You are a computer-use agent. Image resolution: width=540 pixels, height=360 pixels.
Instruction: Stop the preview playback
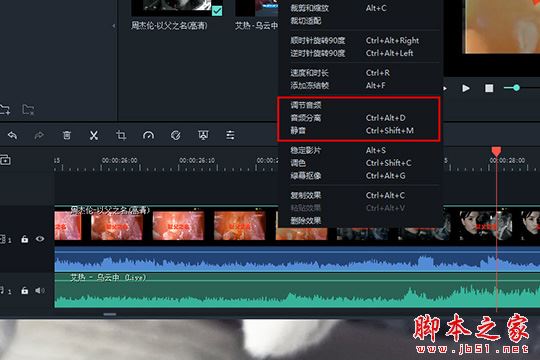[x=489, y=88]
